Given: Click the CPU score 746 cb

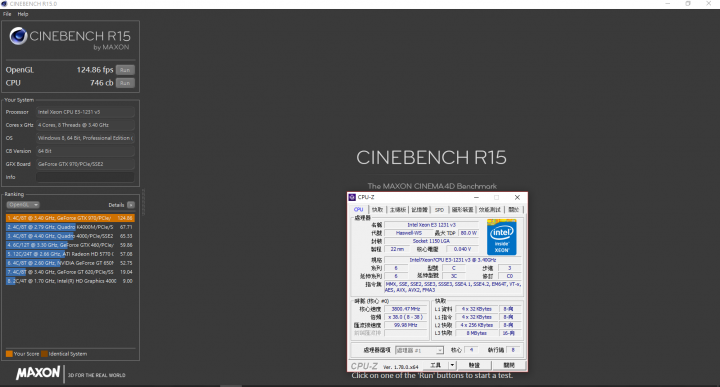Looking at the screenshot, I should pos(101,83).
